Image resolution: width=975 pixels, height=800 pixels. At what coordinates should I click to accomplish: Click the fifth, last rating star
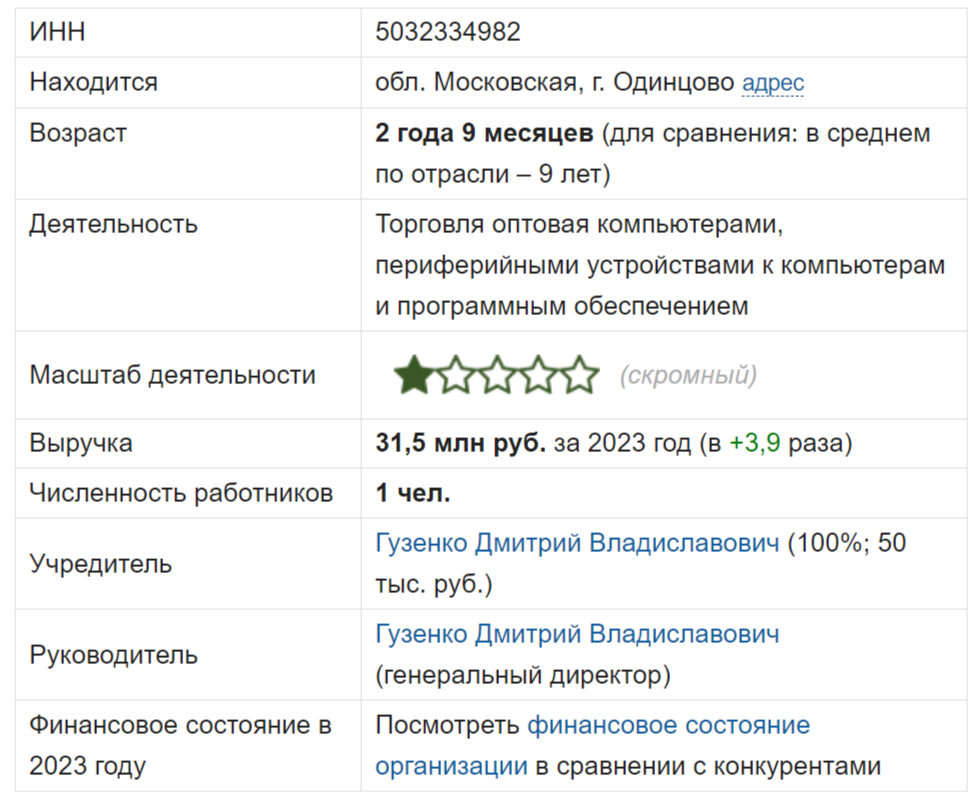579,376
